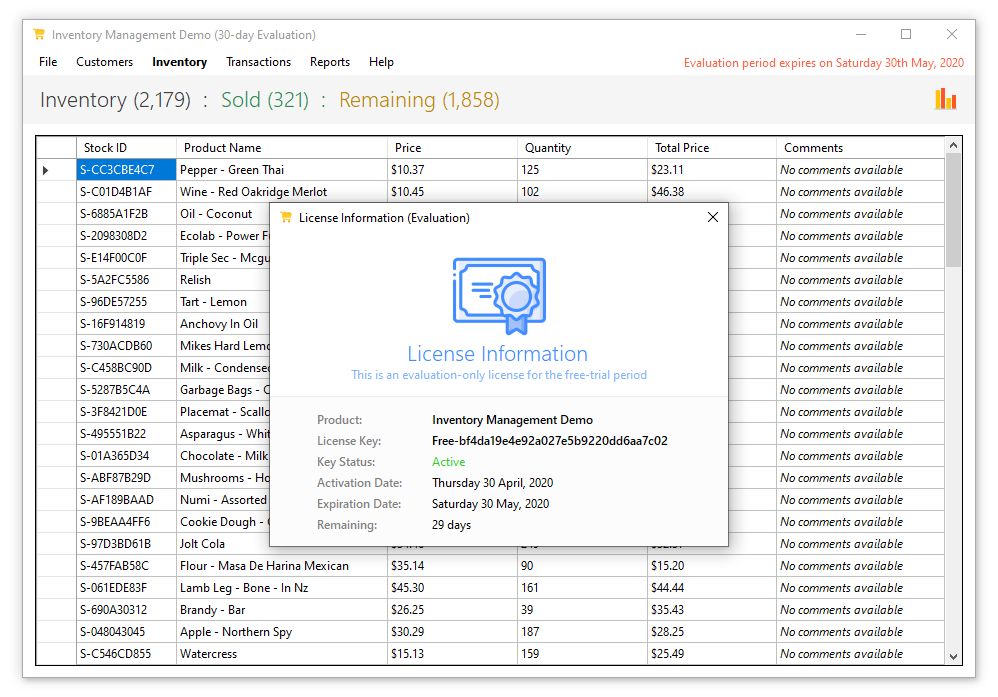Open the Reports menu
Viewport: 998px width, 697px height.
pyautogui.click(x=330, y=62)
